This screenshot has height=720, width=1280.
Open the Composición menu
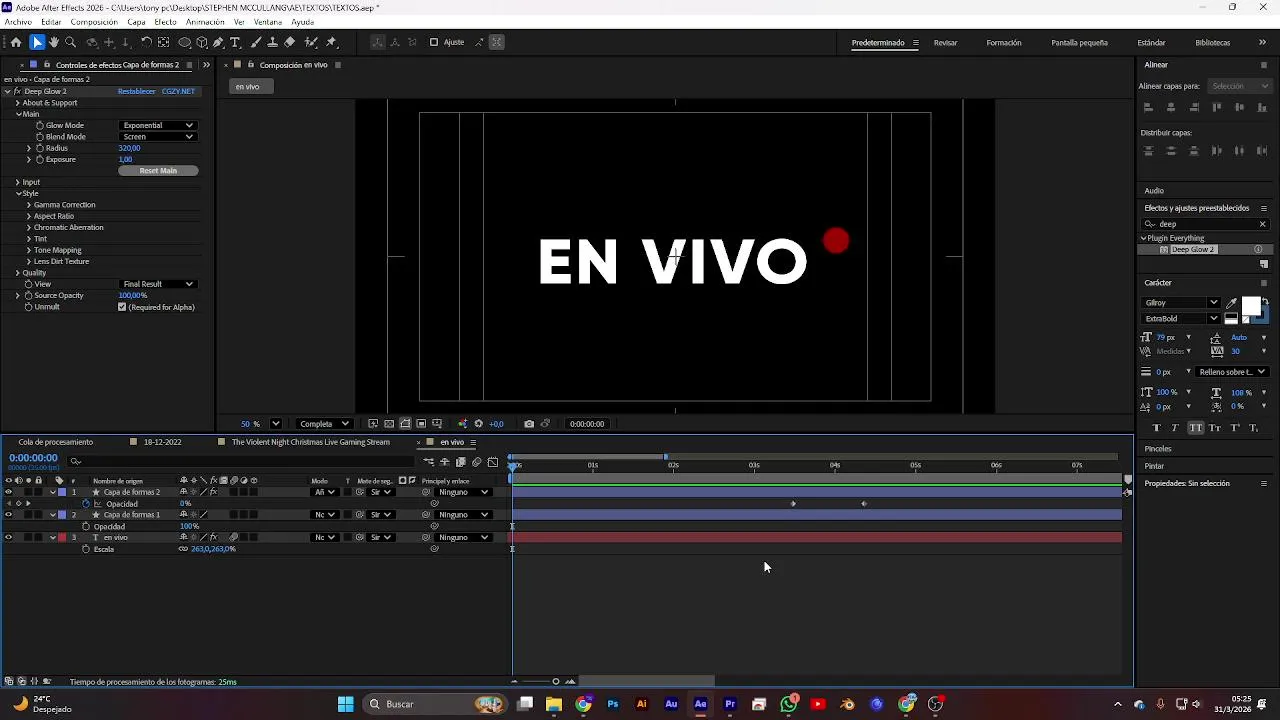pos(94,22)
